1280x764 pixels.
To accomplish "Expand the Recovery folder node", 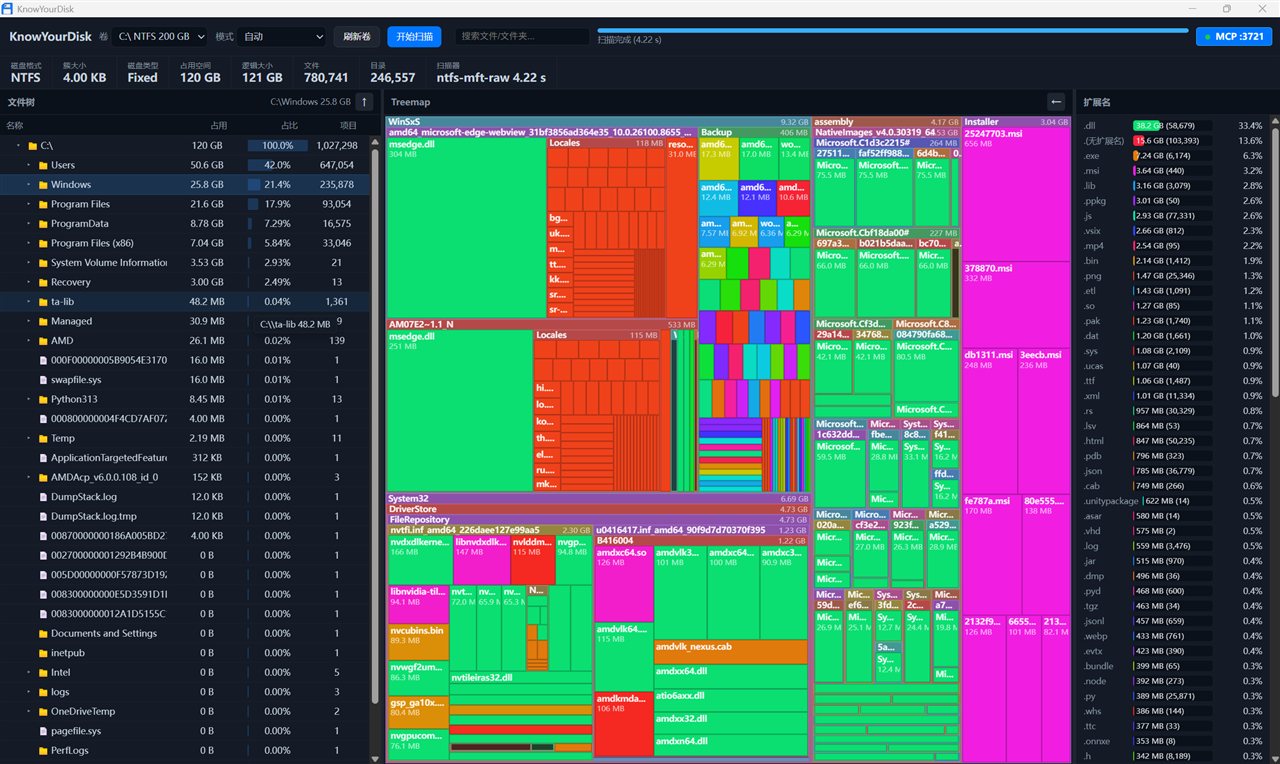I will tap(29, 282).
